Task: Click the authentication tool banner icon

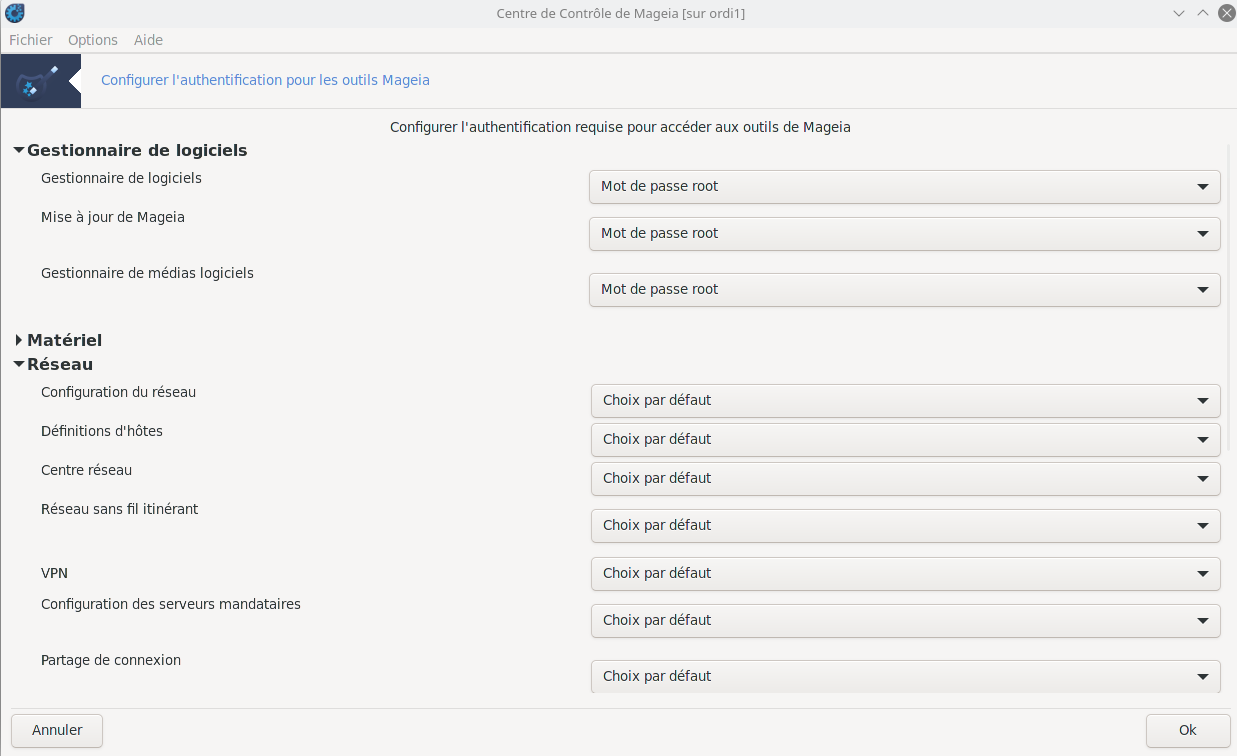Action: click(41, 81)
